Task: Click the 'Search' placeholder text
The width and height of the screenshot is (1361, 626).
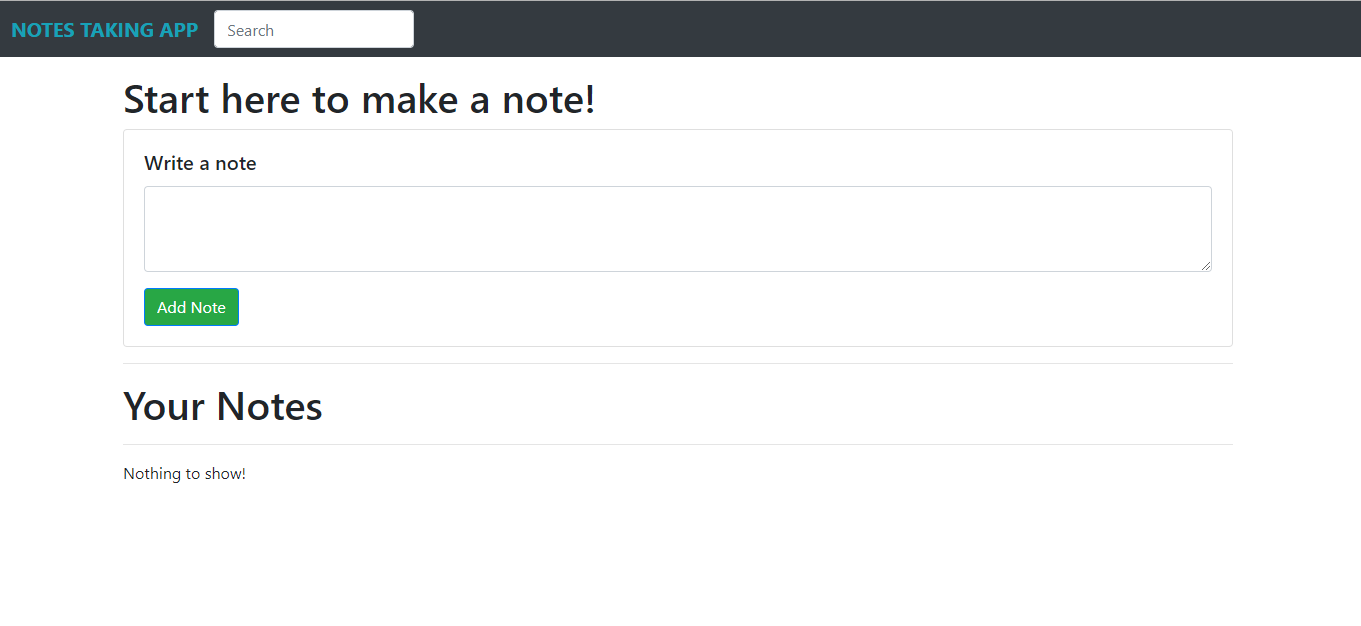Action: 251,30
